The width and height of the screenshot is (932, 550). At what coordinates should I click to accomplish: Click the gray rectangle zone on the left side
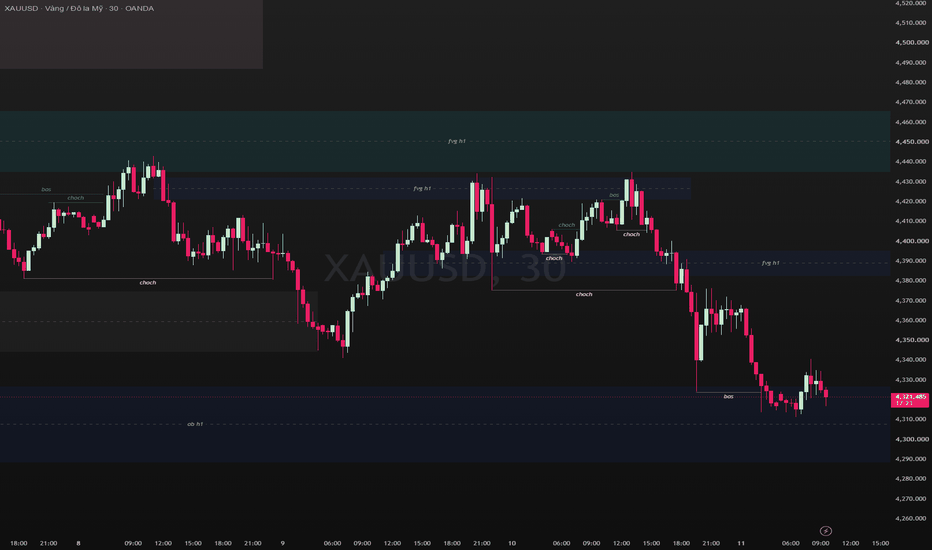[159, 321]
